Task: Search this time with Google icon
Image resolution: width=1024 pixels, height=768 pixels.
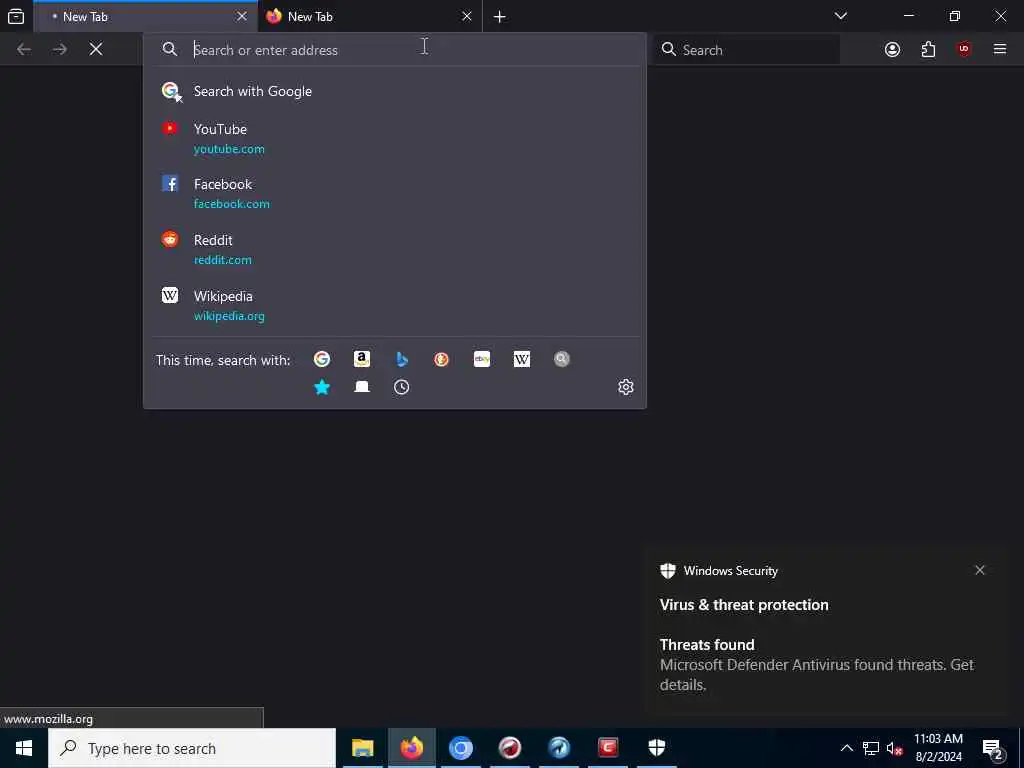Action: pyautogui.click(x=322, y=359)
